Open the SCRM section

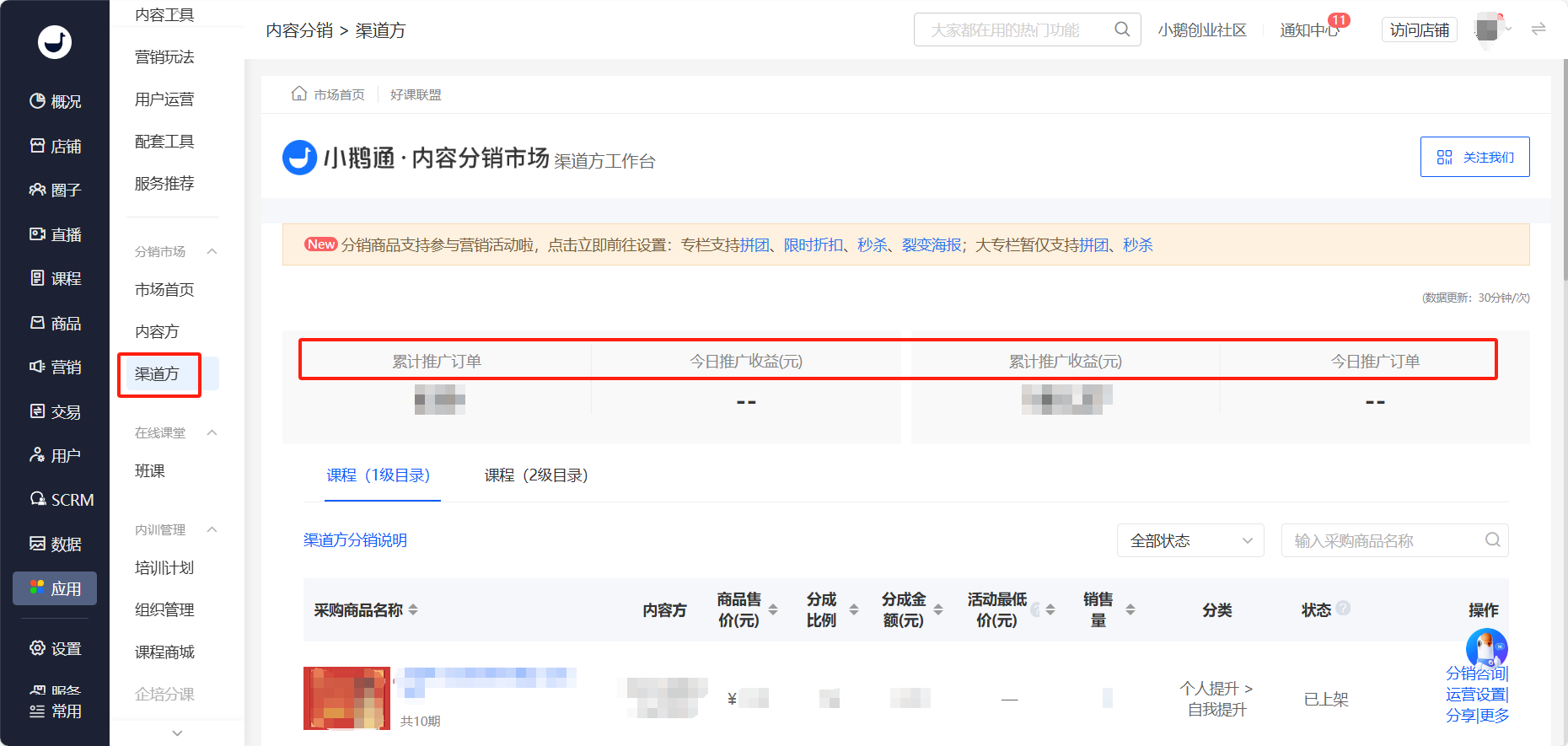click(61, 500)
